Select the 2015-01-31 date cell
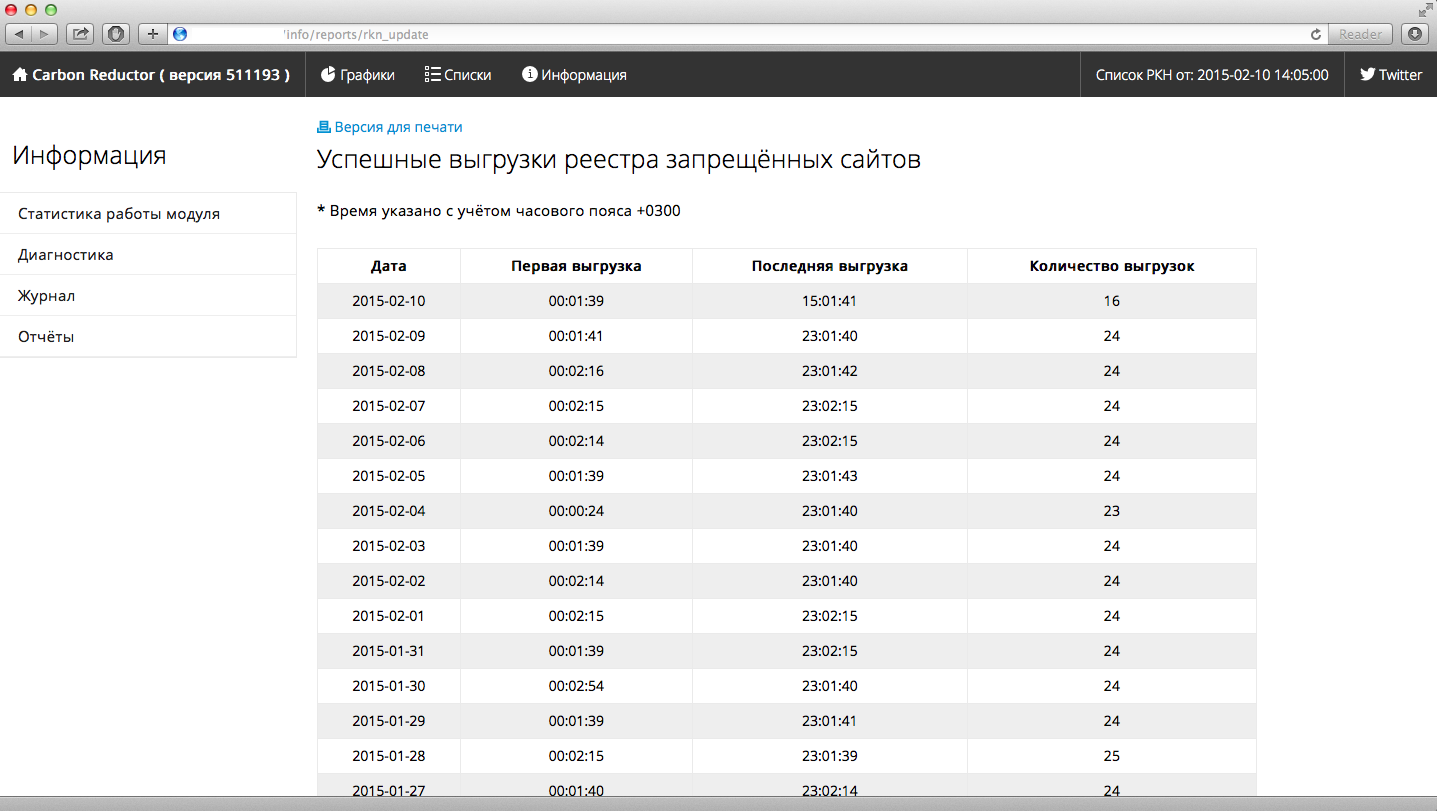Screen dimensions: 1437x811 389,651
